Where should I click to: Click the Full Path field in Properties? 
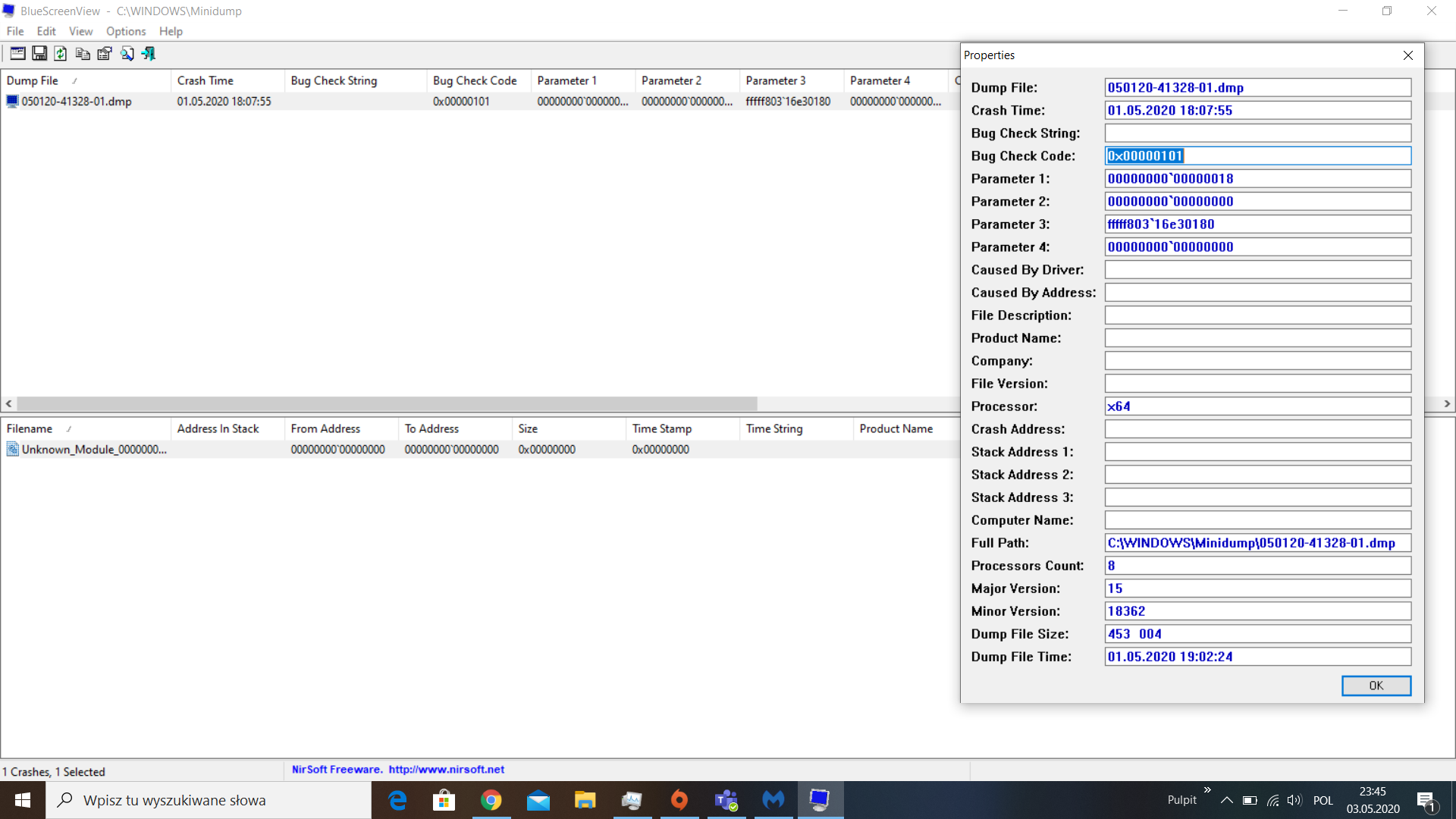click(x=1258, y=543)
